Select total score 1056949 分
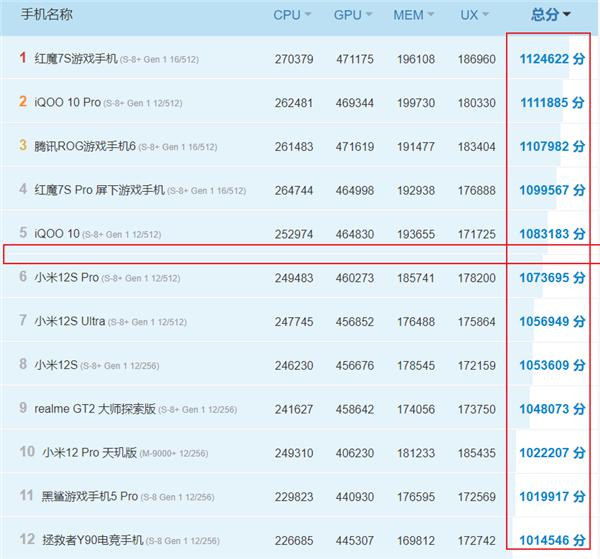 pyautogui.click(x=552, y=321)
